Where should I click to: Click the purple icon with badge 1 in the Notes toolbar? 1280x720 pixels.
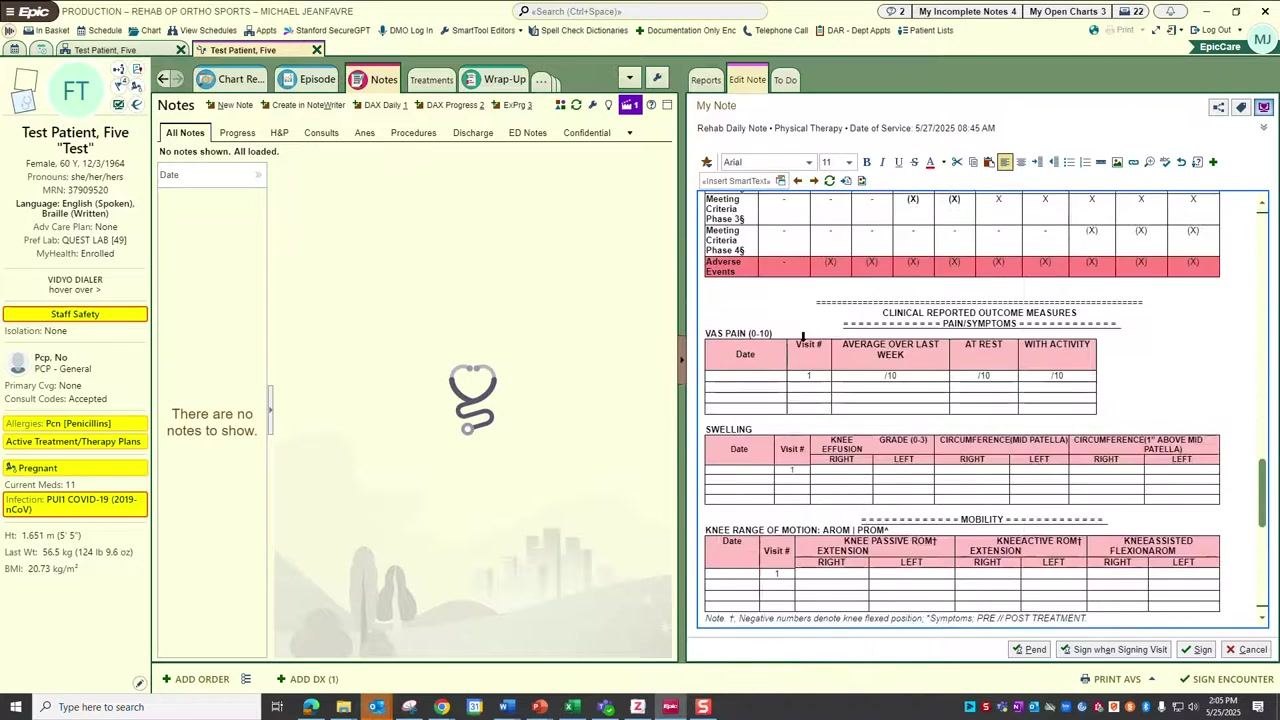[x=630, y=105]
